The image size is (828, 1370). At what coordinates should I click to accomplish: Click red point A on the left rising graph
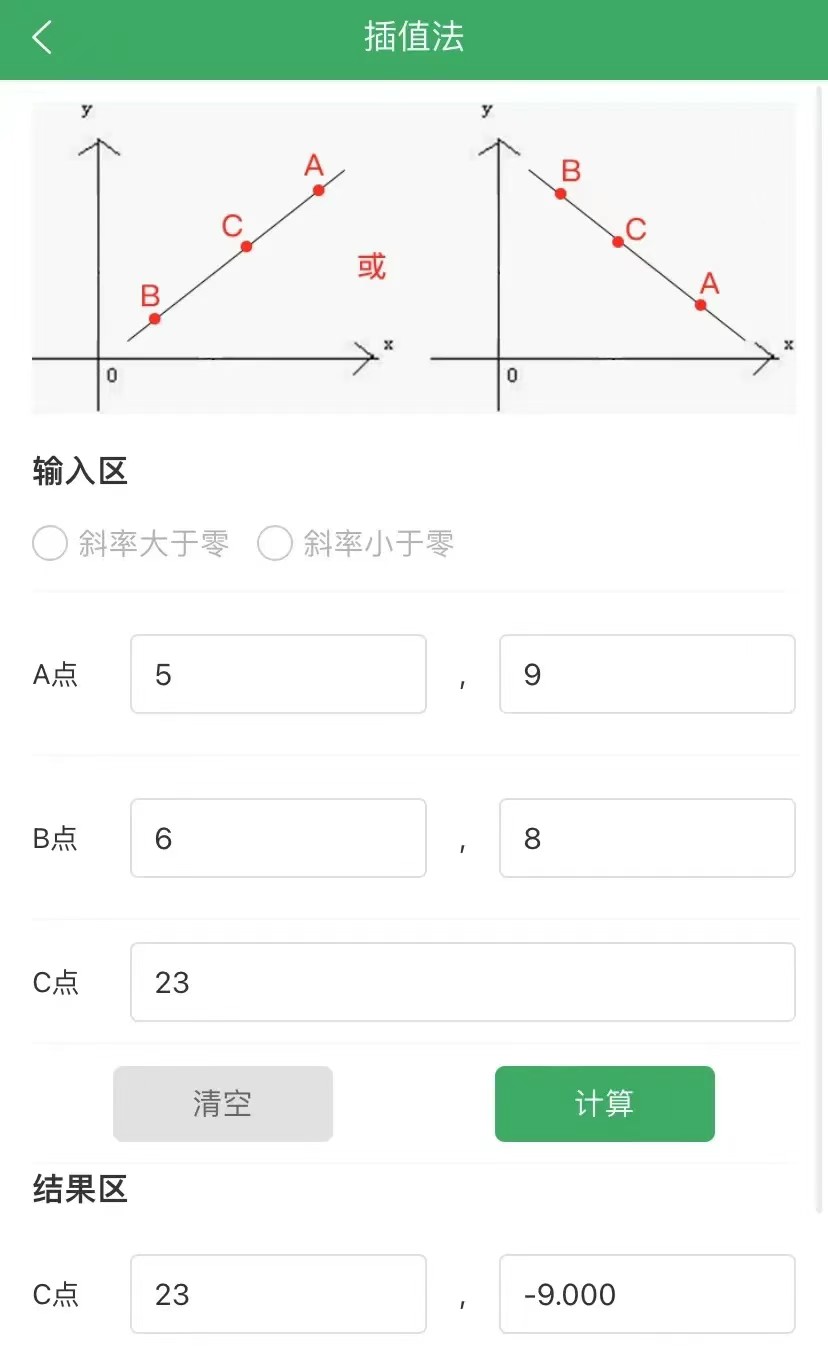click(318, 190)
